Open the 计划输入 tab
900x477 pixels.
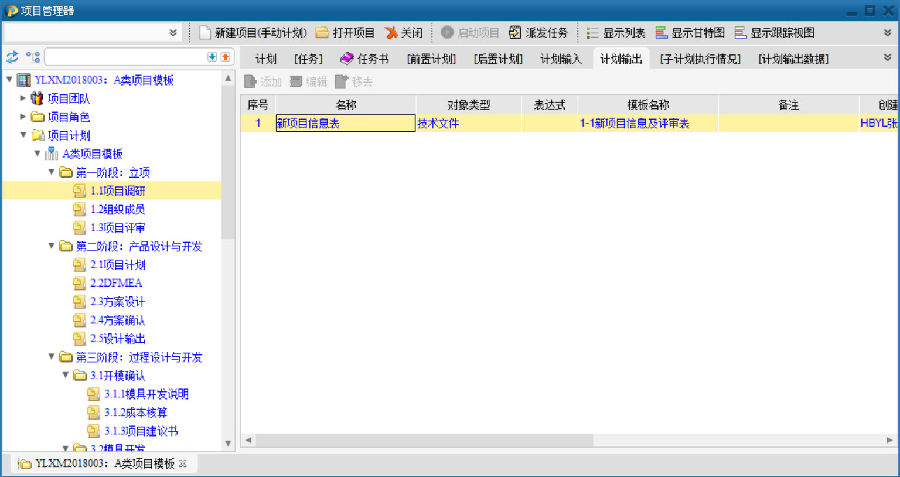click(561, 59)
